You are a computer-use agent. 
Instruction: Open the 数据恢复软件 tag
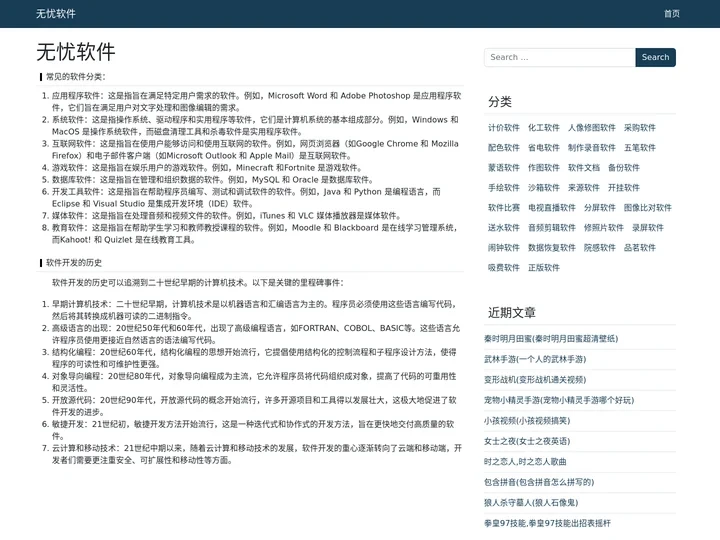(551, 248)
